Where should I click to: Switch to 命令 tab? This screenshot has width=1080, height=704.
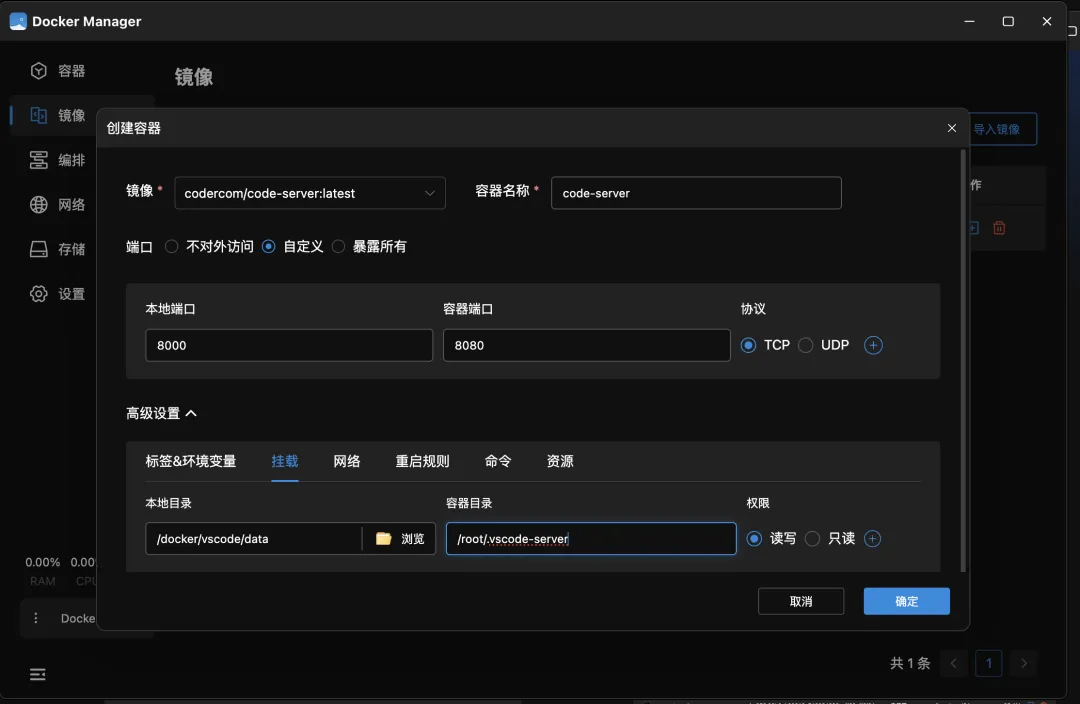coord(498,462)
